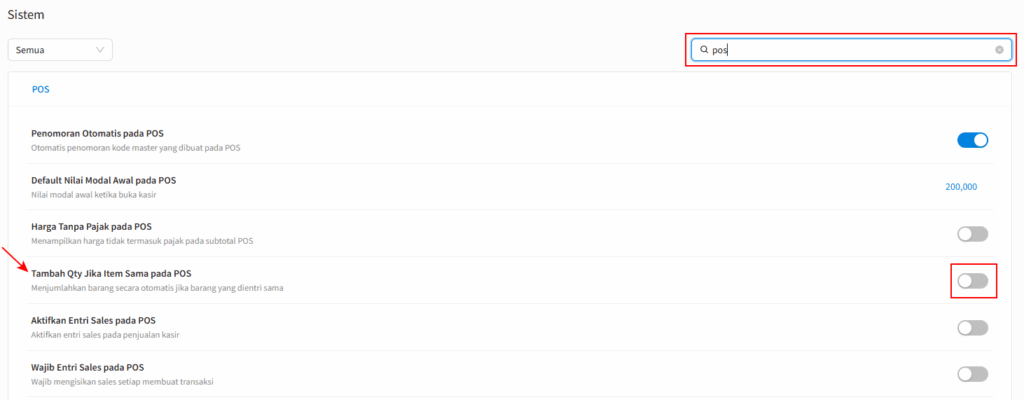The image size is (1024, 400).
Task: Click Tambah Qty Jika Item Sama label
Action: [x=111, y=274]
